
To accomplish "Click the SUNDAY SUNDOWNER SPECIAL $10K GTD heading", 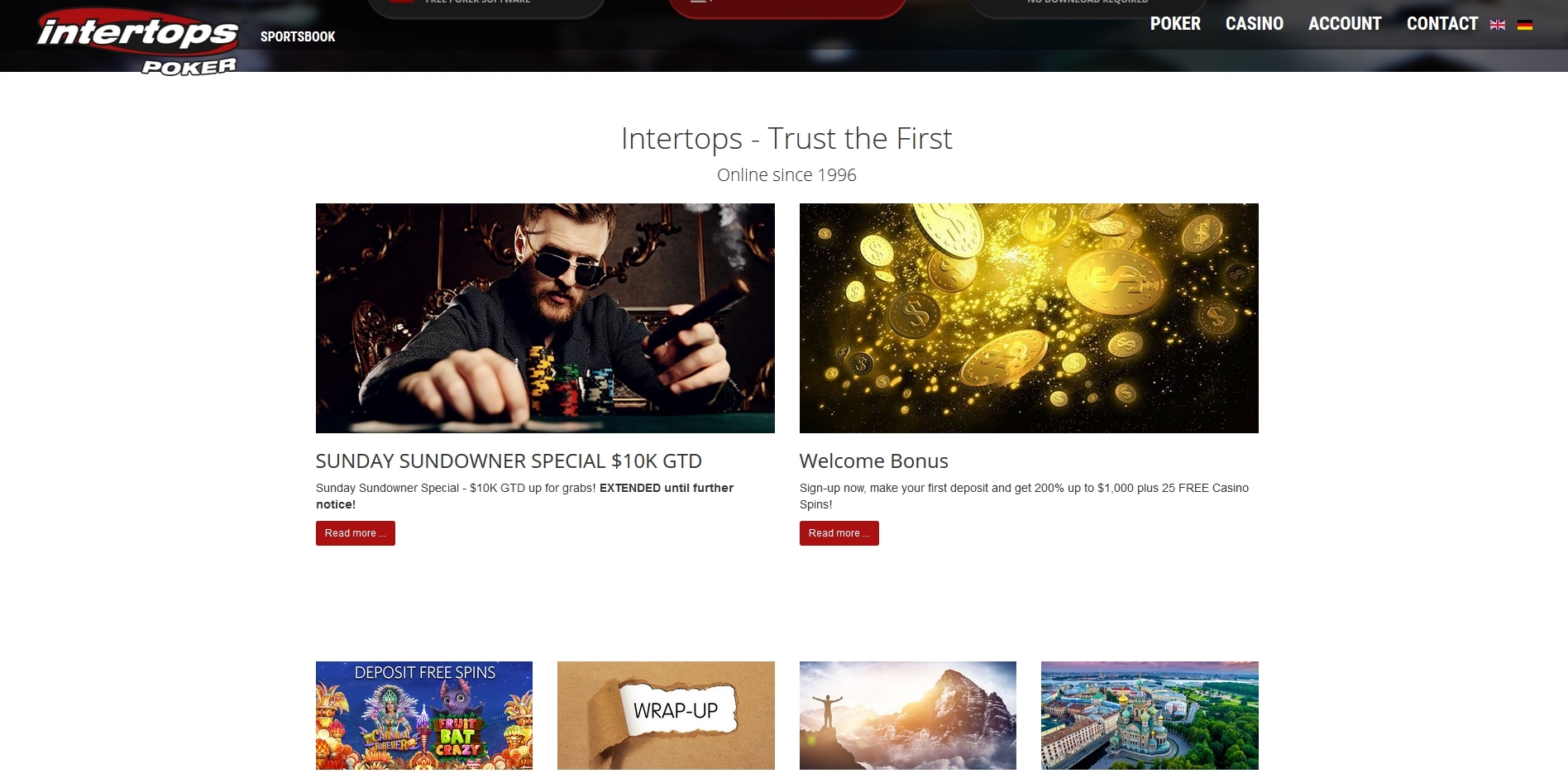I will pyautogui.click(x=509, y=461).
